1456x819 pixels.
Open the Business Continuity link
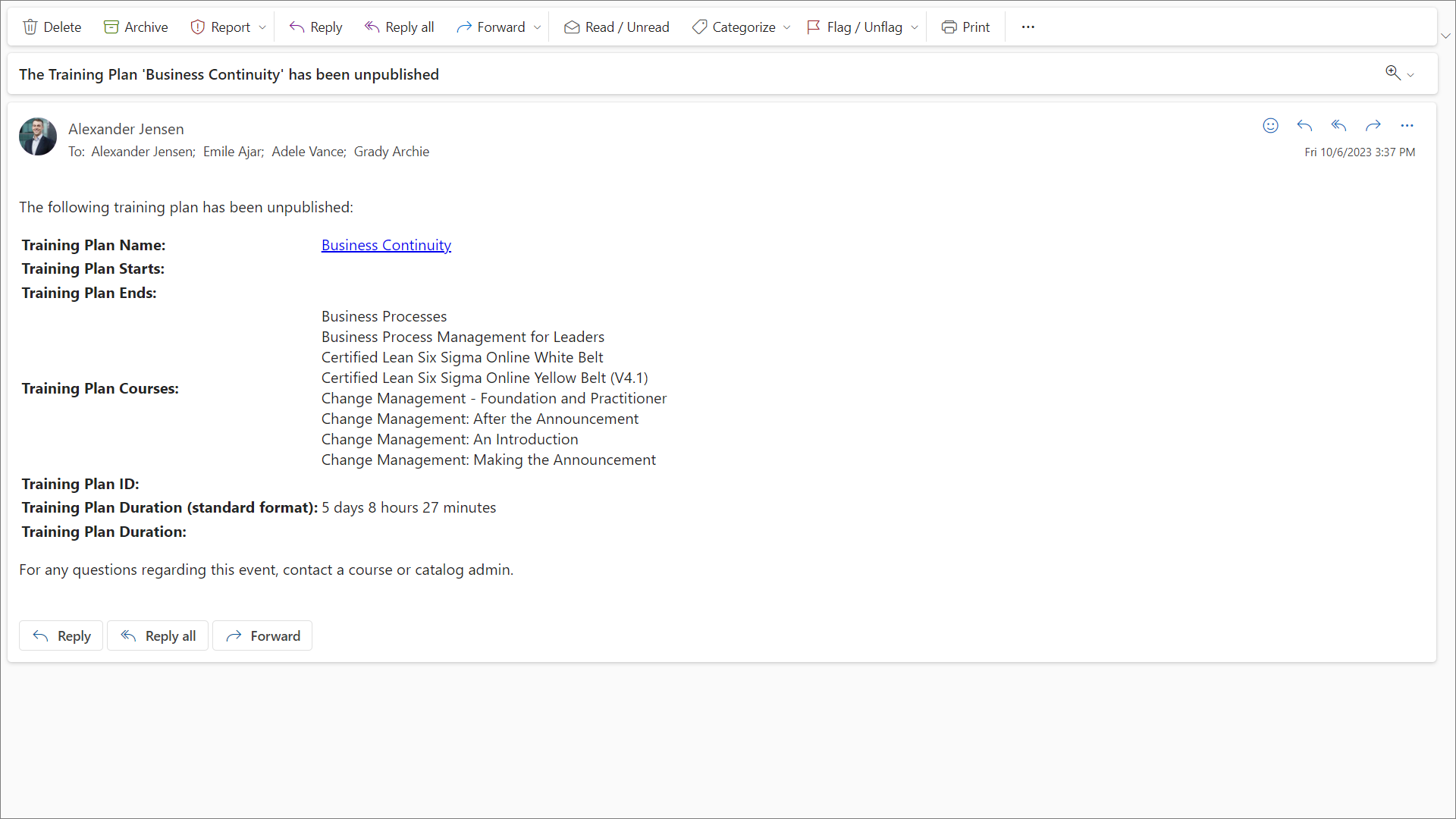click(386, 245)
